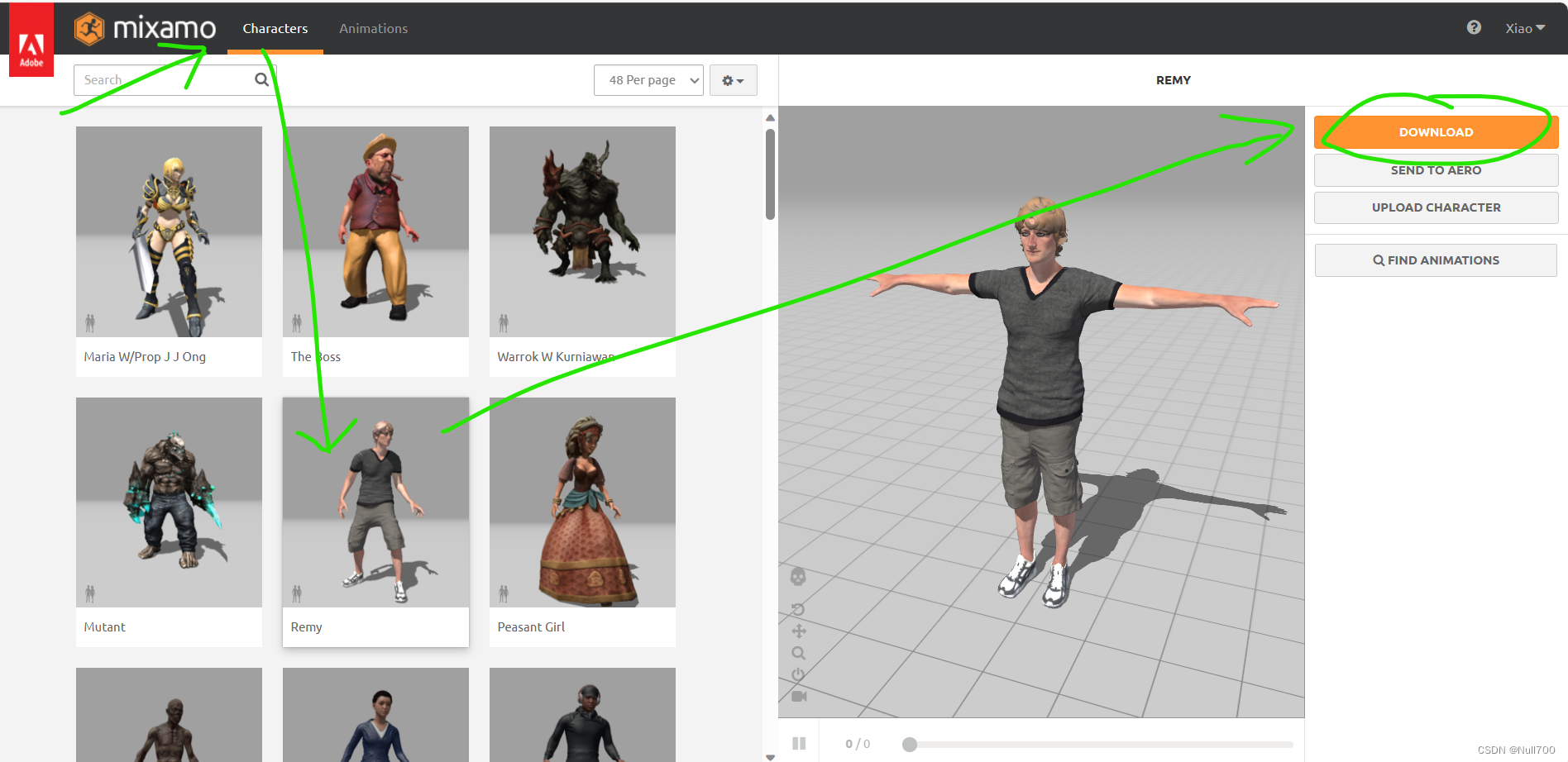Open the gear settings dropdown beside per-page selector

point(732,79)
